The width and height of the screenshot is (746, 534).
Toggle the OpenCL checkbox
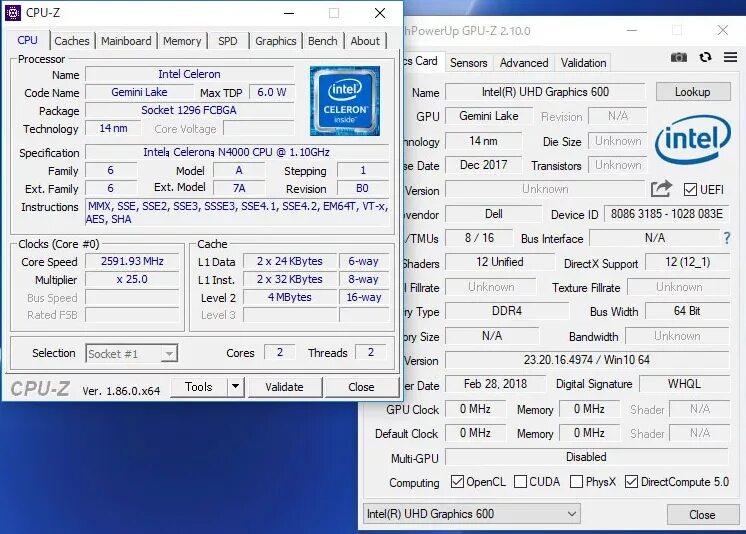coord(457,482)
